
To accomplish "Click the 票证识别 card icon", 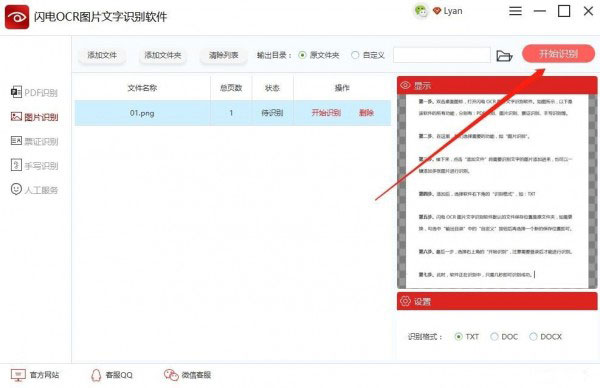I will (x=16, y=141).
